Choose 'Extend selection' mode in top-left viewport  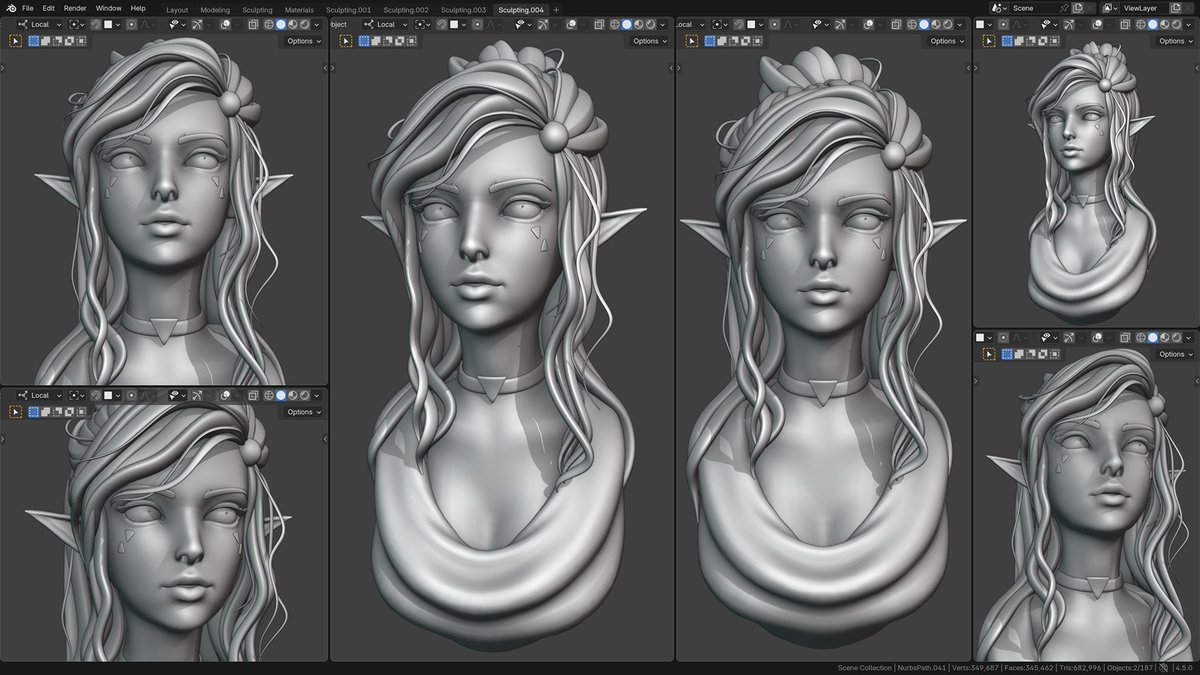[x=46, y=41]
